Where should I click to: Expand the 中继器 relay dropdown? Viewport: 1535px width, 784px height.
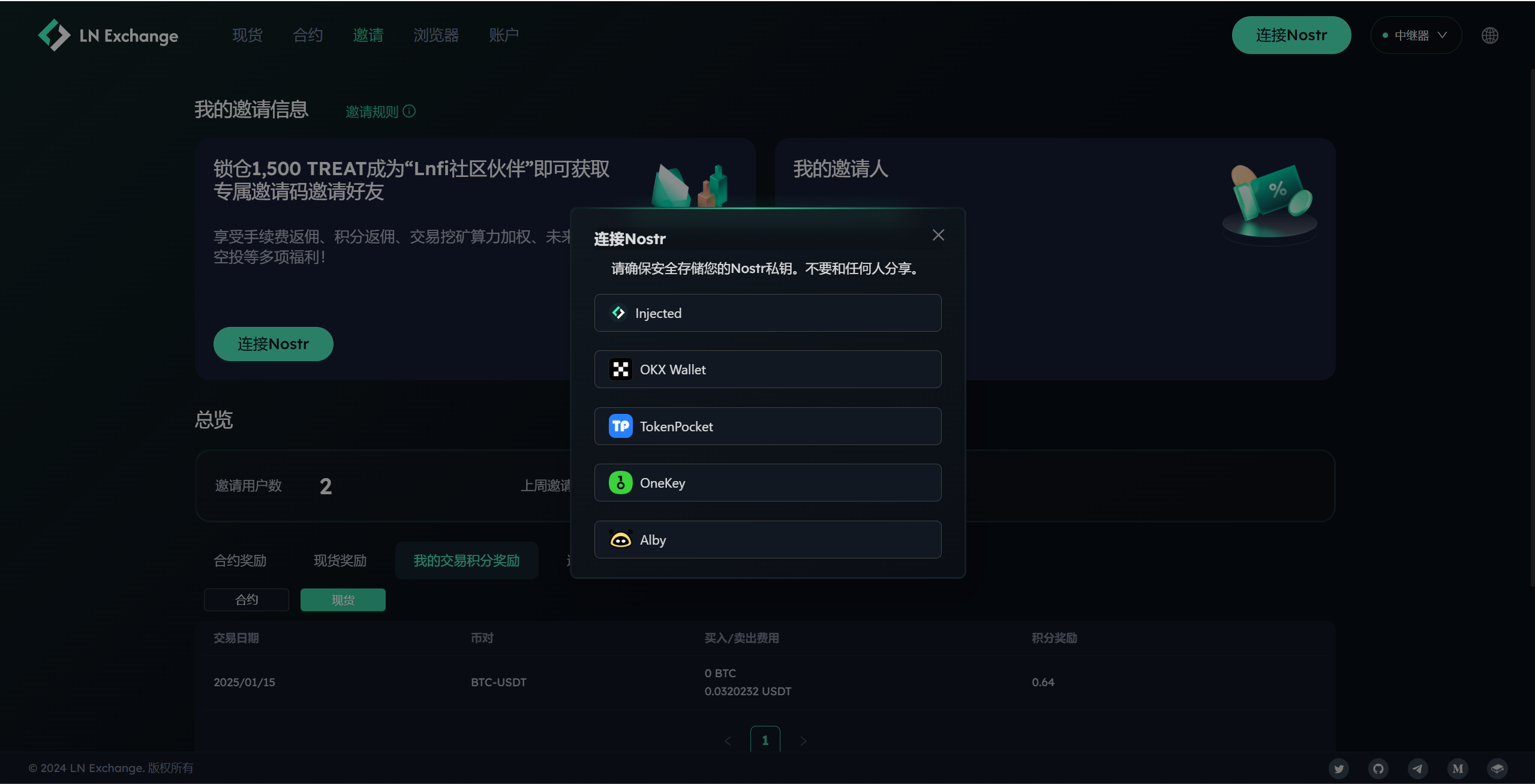(x=1416, y=35)
